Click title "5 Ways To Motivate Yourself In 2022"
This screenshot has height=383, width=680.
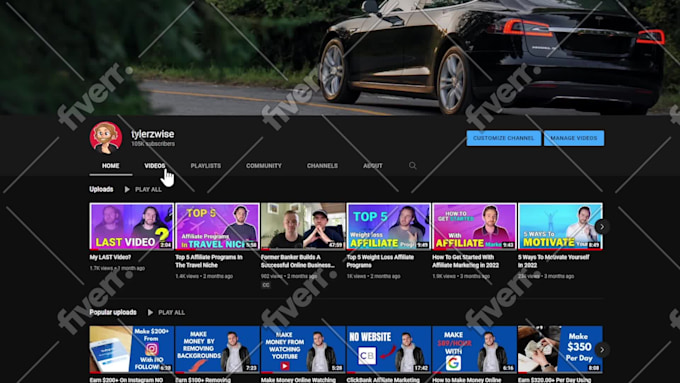(554, 261)
